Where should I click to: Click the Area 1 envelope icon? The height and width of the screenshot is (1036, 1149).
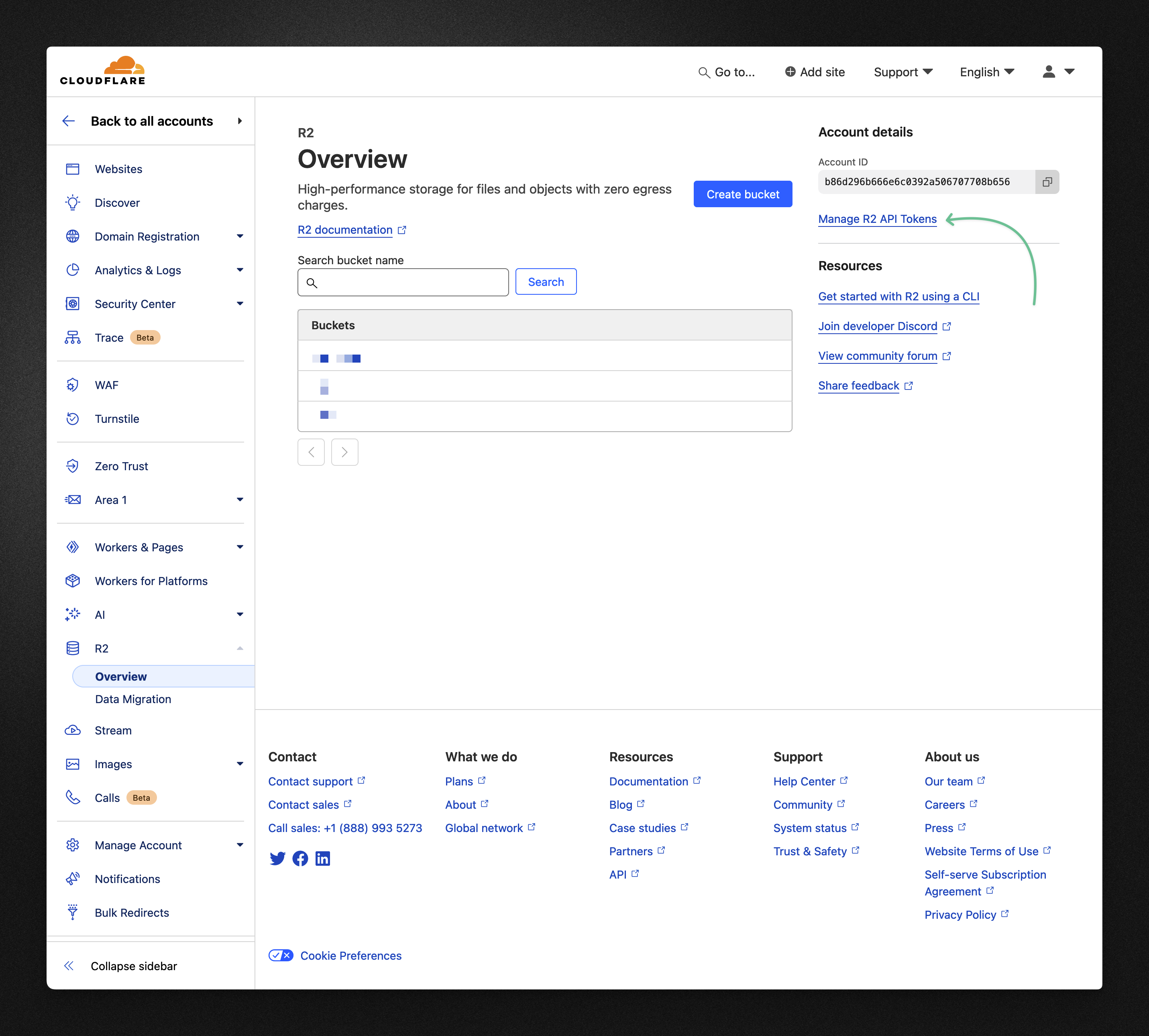point(73,499)
